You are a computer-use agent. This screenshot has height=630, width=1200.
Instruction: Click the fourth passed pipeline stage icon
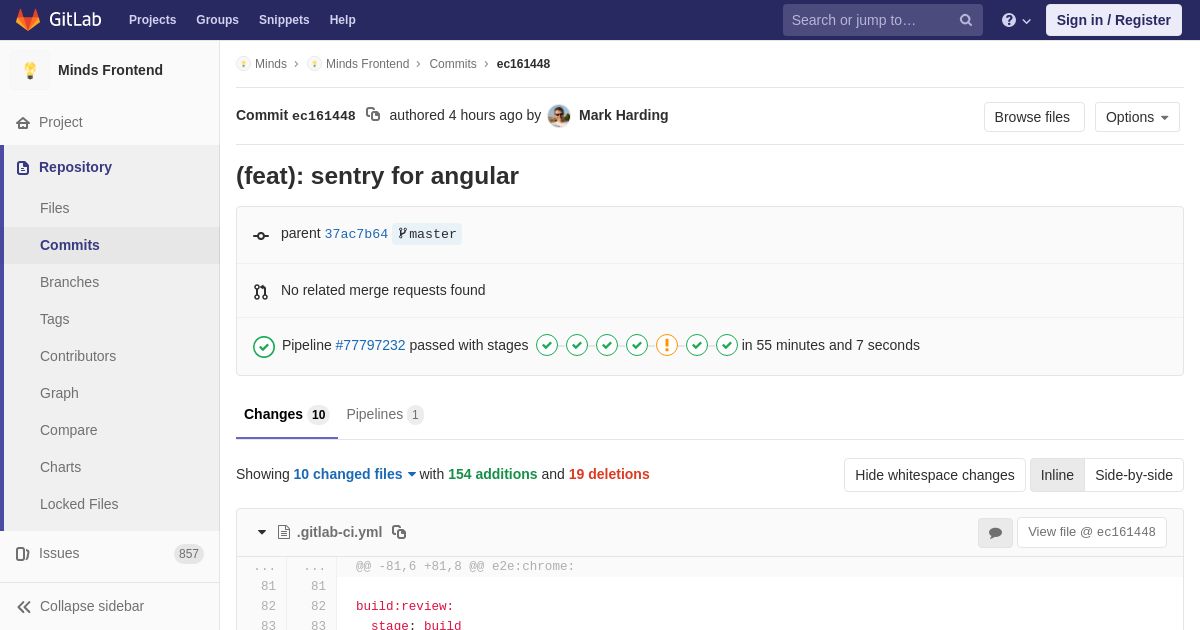pyautogui.click(x=637, y=345)
